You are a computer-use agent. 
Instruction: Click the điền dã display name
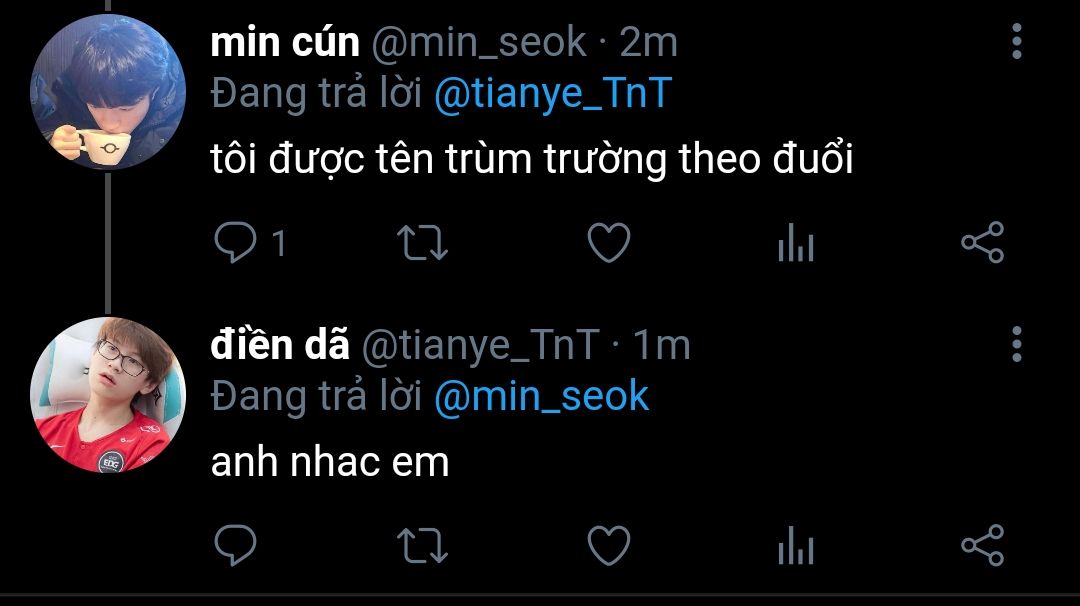click(280, 344)
